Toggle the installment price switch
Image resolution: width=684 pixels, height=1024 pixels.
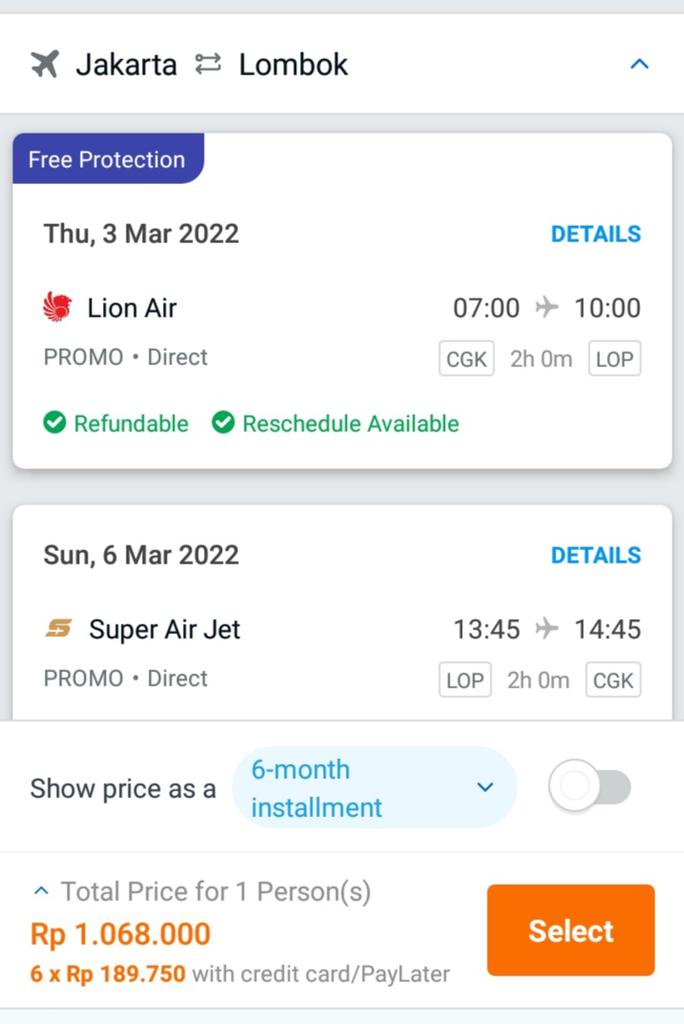[x=589, y=788]
